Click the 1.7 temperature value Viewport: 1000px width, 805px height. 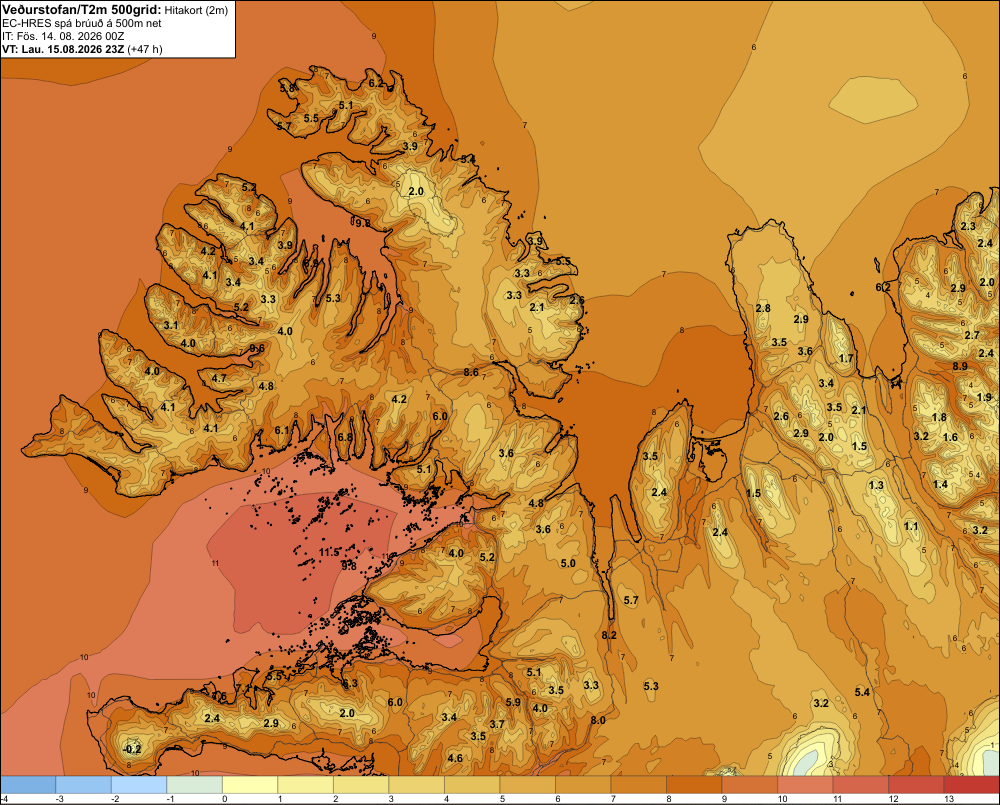tap(846, 358)
